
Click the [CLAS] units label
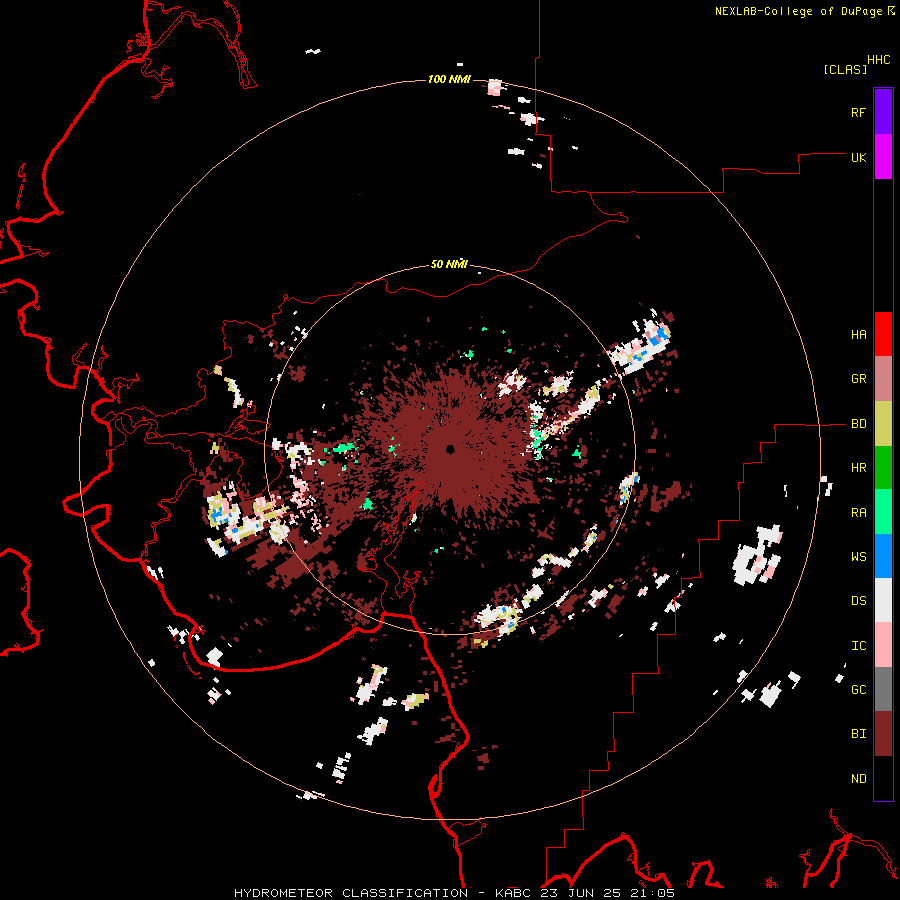(x=845, y=69)
